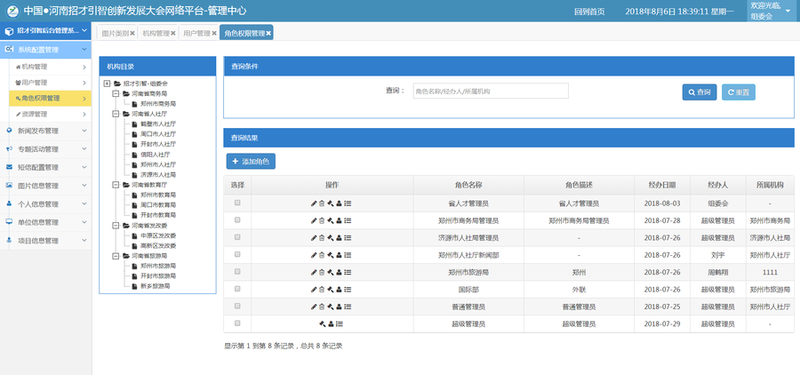Click the platform logo in the header
This screenshot has height=375, width=800.
(13, 11)
